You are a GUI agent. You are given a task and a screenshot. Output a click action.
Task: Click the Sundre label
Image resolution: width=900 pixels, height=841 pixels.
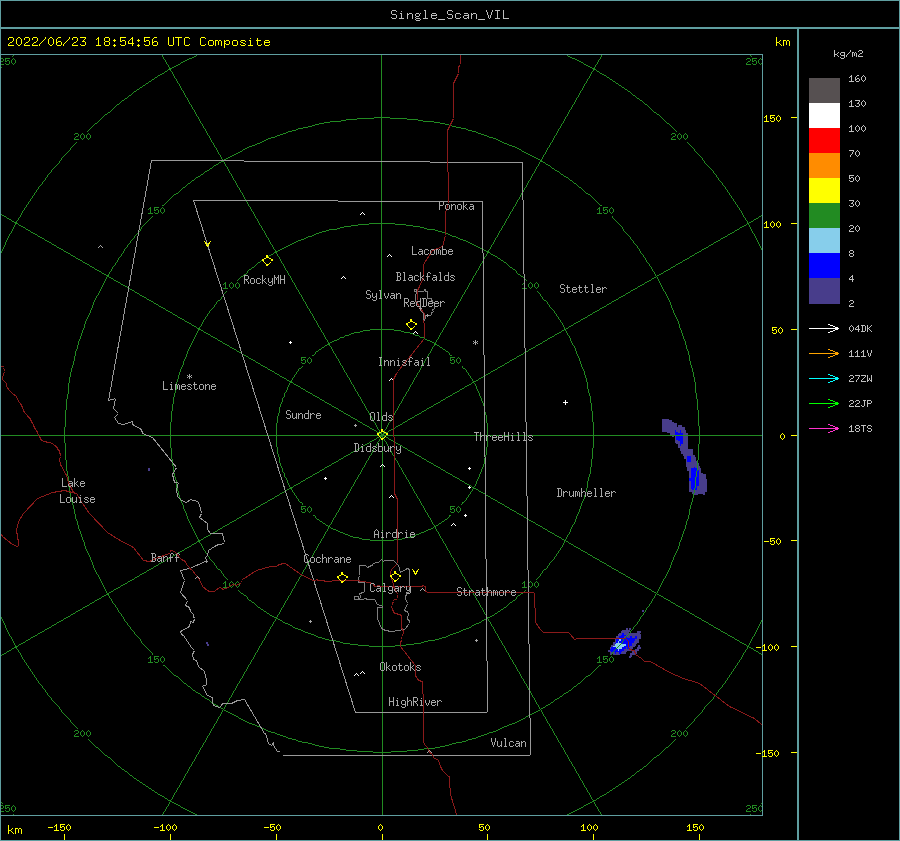pos(303,415)
